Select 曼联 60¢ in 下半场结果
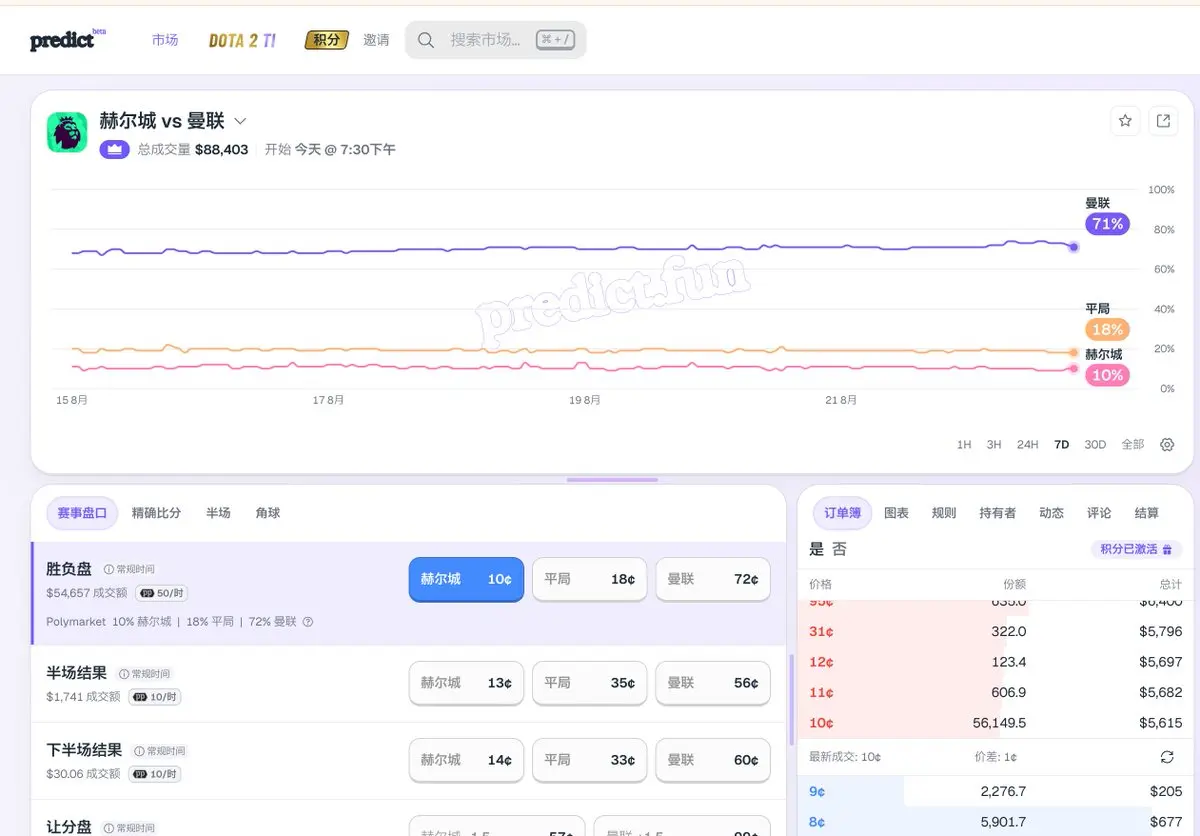1200x836 pixels. 713,760
